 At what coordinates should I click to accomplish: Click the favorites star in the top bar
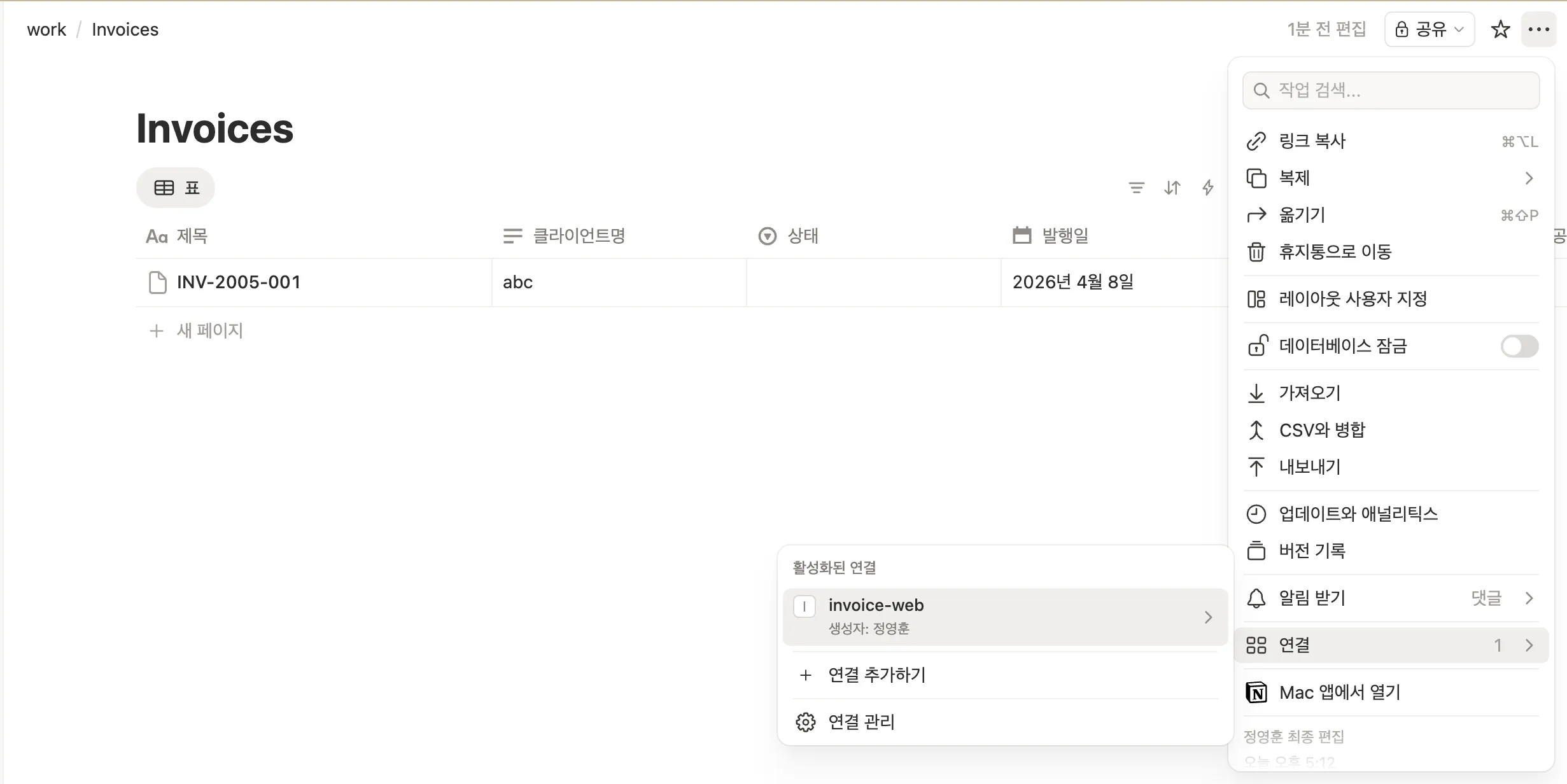(x=1500, y=29)
